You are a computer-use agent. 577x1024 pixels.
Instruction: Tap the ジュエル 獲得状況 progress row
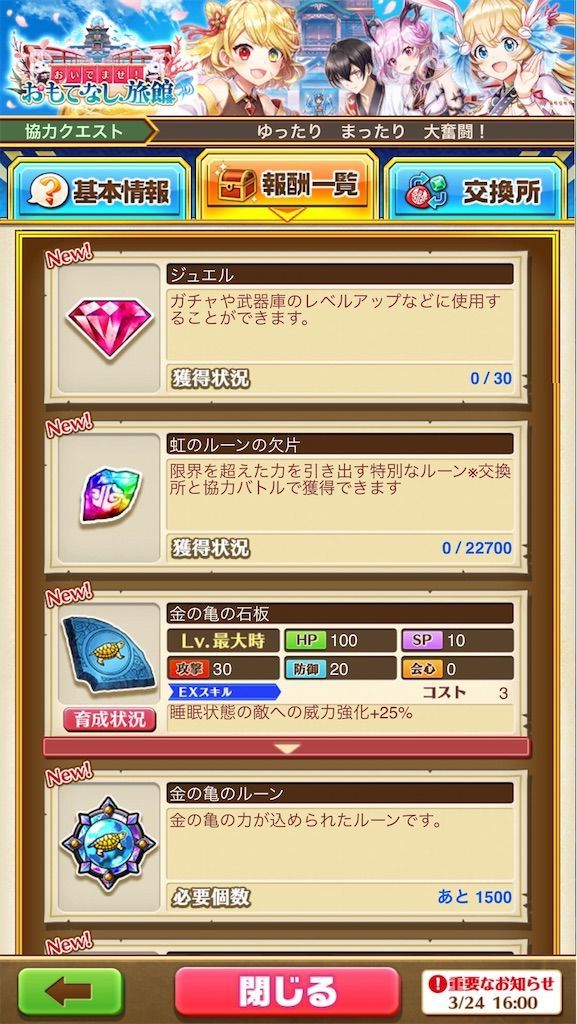coord(340,377)
